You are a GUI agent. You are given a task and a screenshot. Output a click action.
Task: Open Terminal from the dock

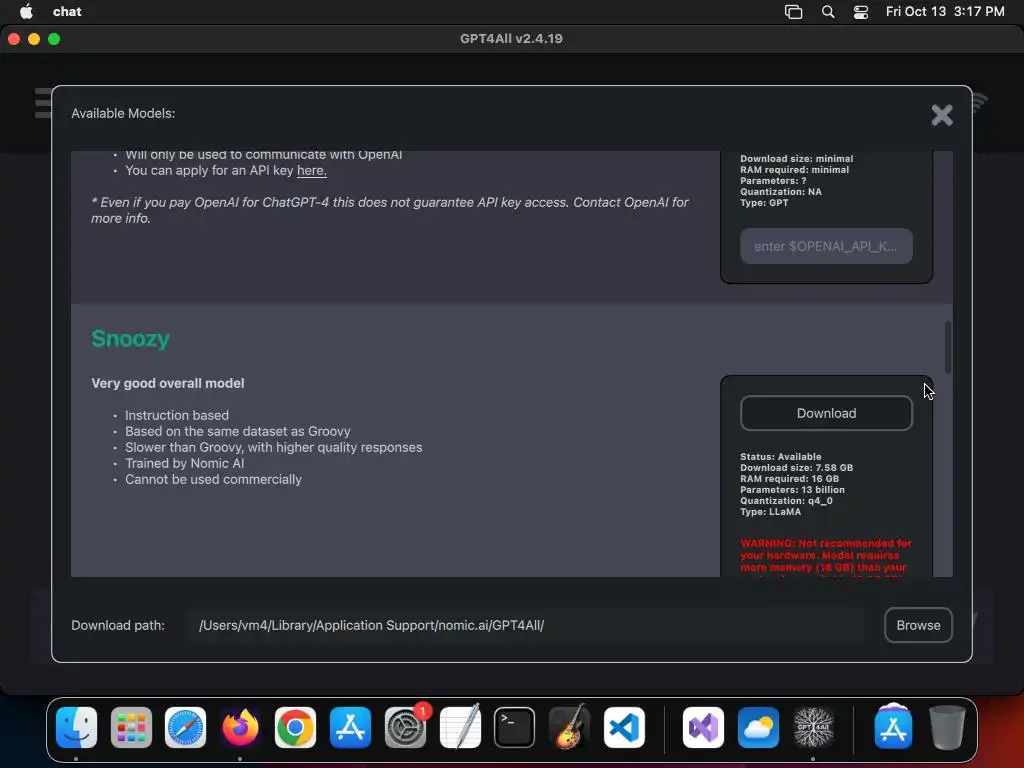515,728
